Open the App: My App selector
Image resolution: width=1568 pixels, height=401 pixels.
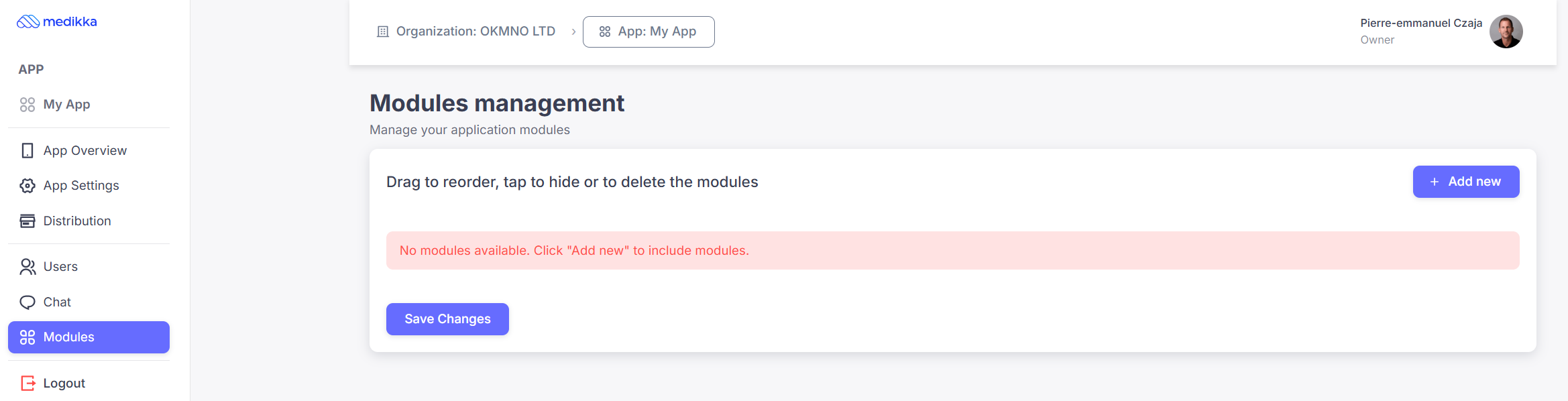(x=649, y=32)
